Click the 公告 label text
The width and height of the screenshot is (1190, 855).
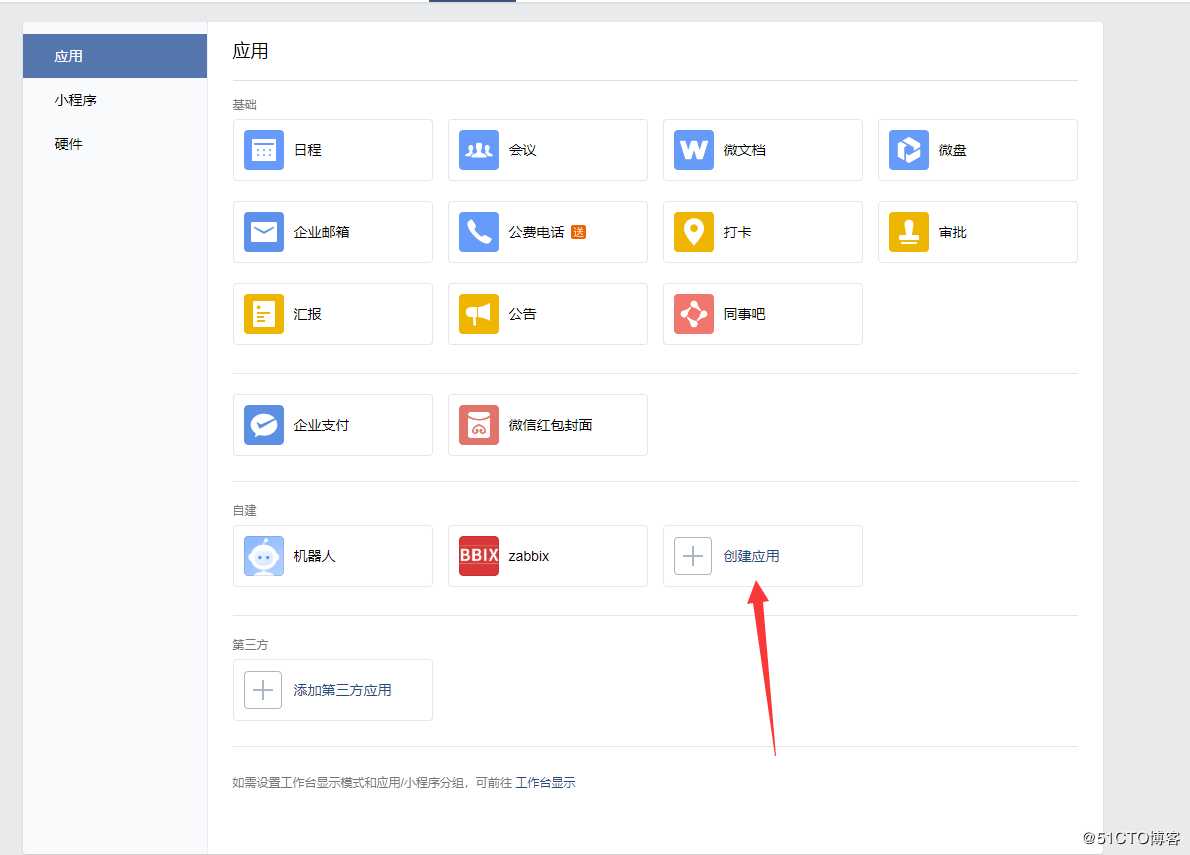522,314
